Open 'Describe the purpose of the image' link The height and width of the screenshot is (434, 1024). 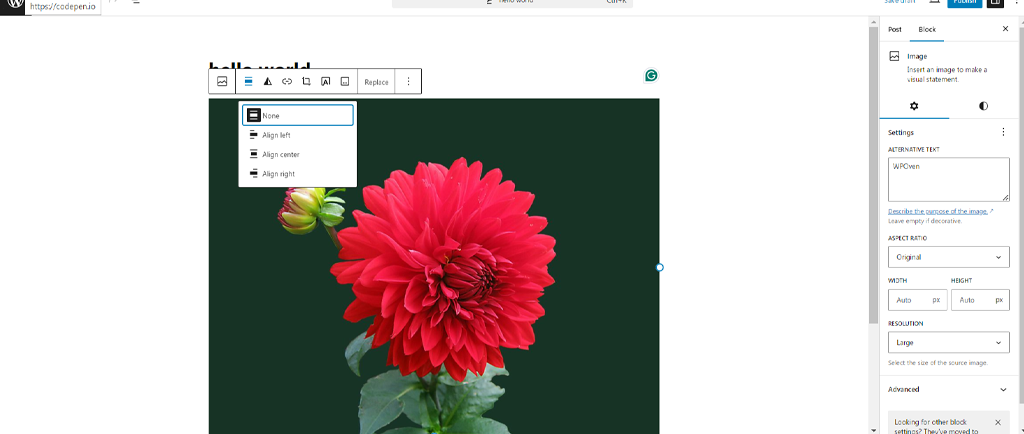tap(938, 211)
